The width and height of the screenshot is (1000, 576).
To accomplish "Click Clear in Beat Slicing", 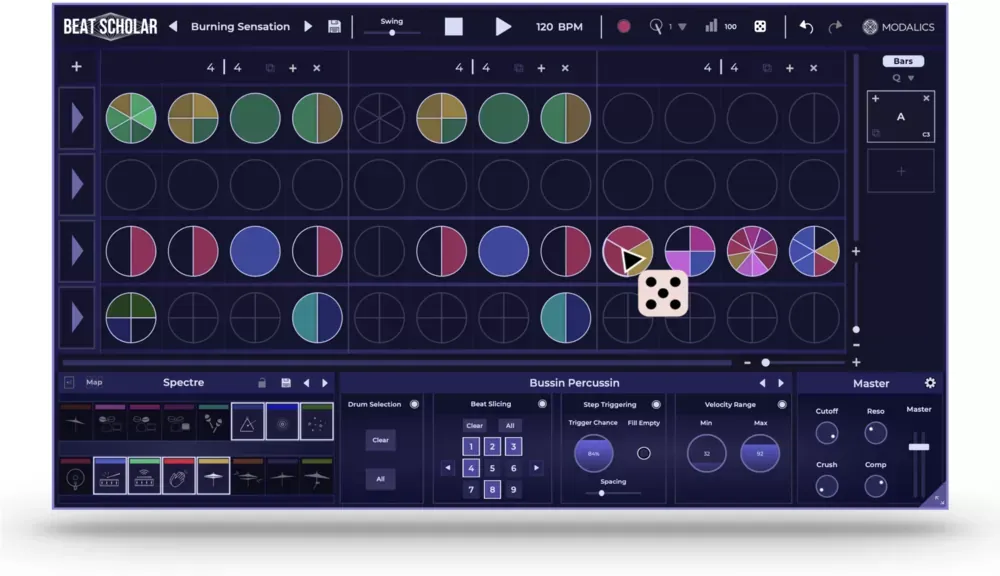I will 474,425.
